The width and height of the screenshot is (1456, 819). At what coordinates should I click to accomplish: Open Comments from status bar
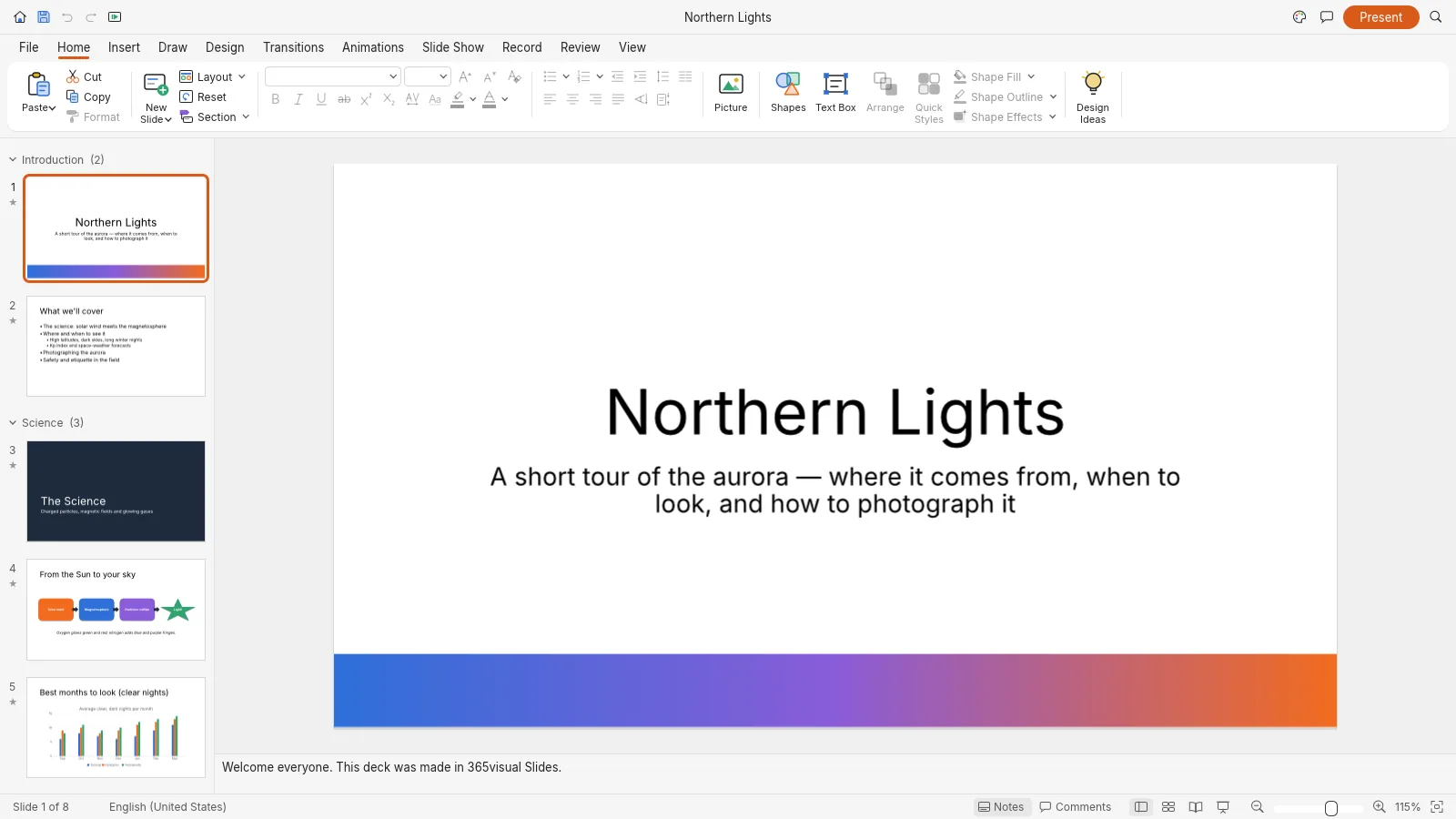1076,807
